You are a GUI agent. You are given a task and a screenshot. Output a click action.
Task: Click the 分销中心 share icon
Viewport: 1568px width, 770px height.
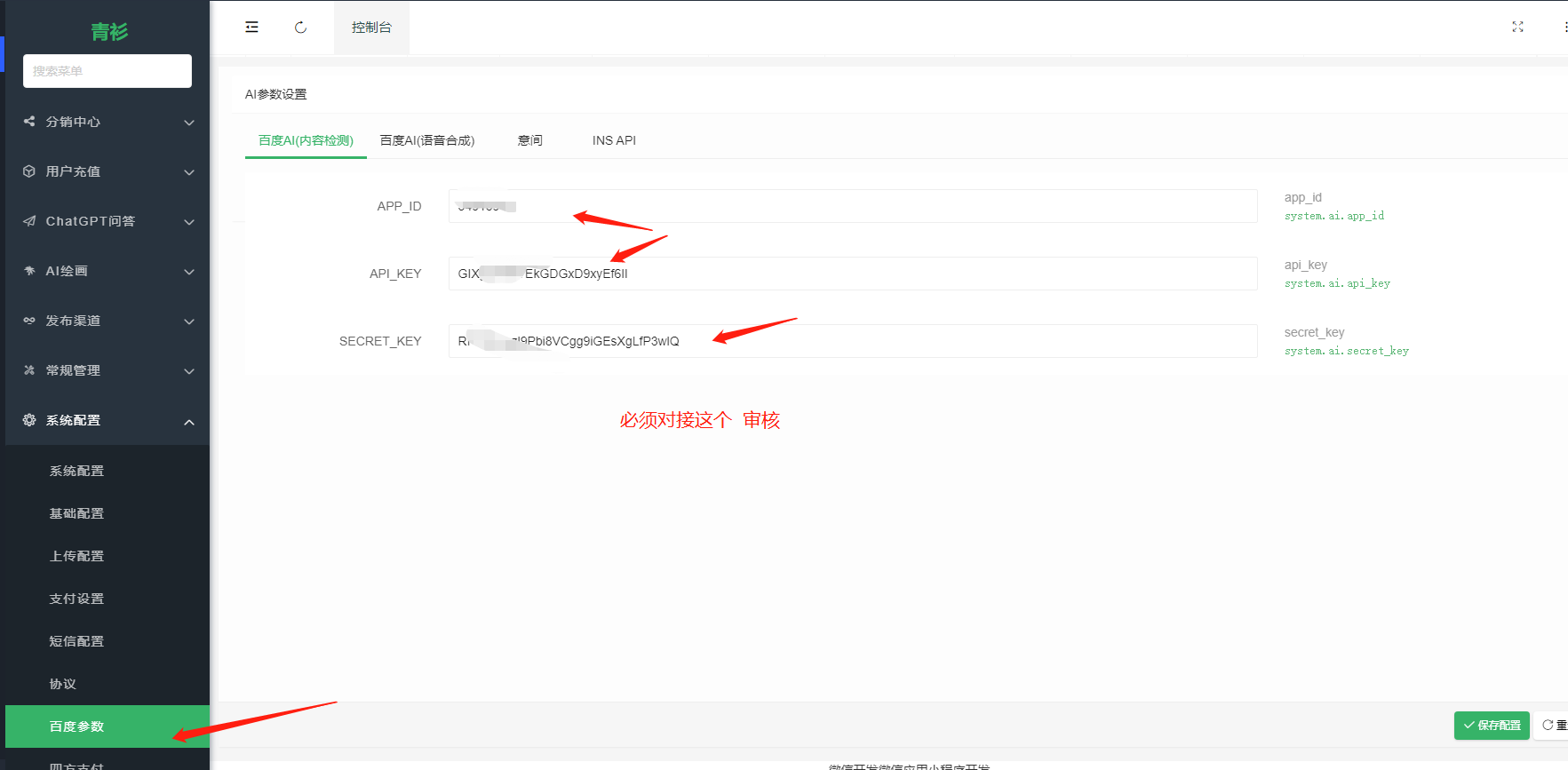point(29,122)
